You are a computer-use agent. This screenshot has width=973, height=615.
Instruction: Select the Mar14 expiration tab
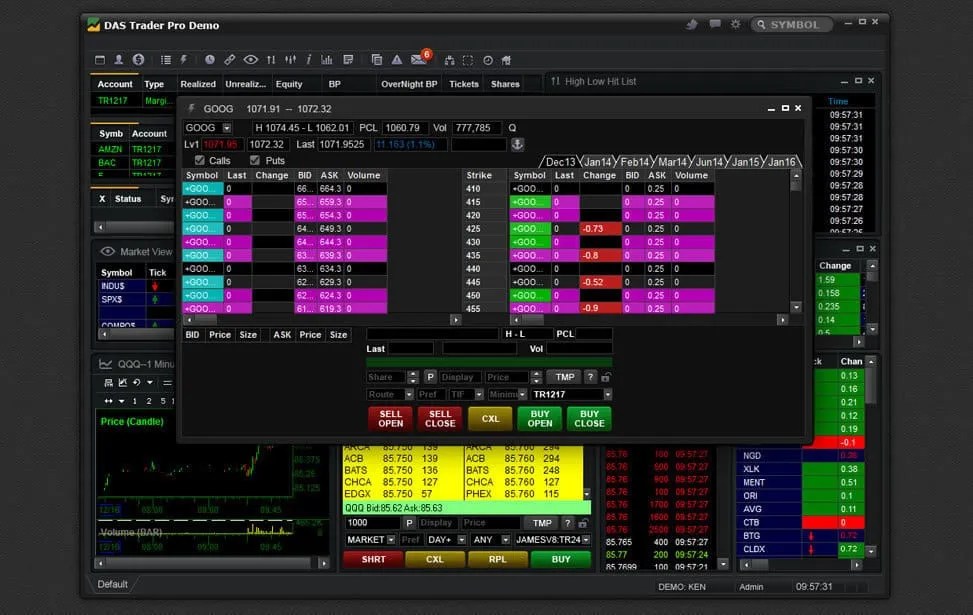672,162
